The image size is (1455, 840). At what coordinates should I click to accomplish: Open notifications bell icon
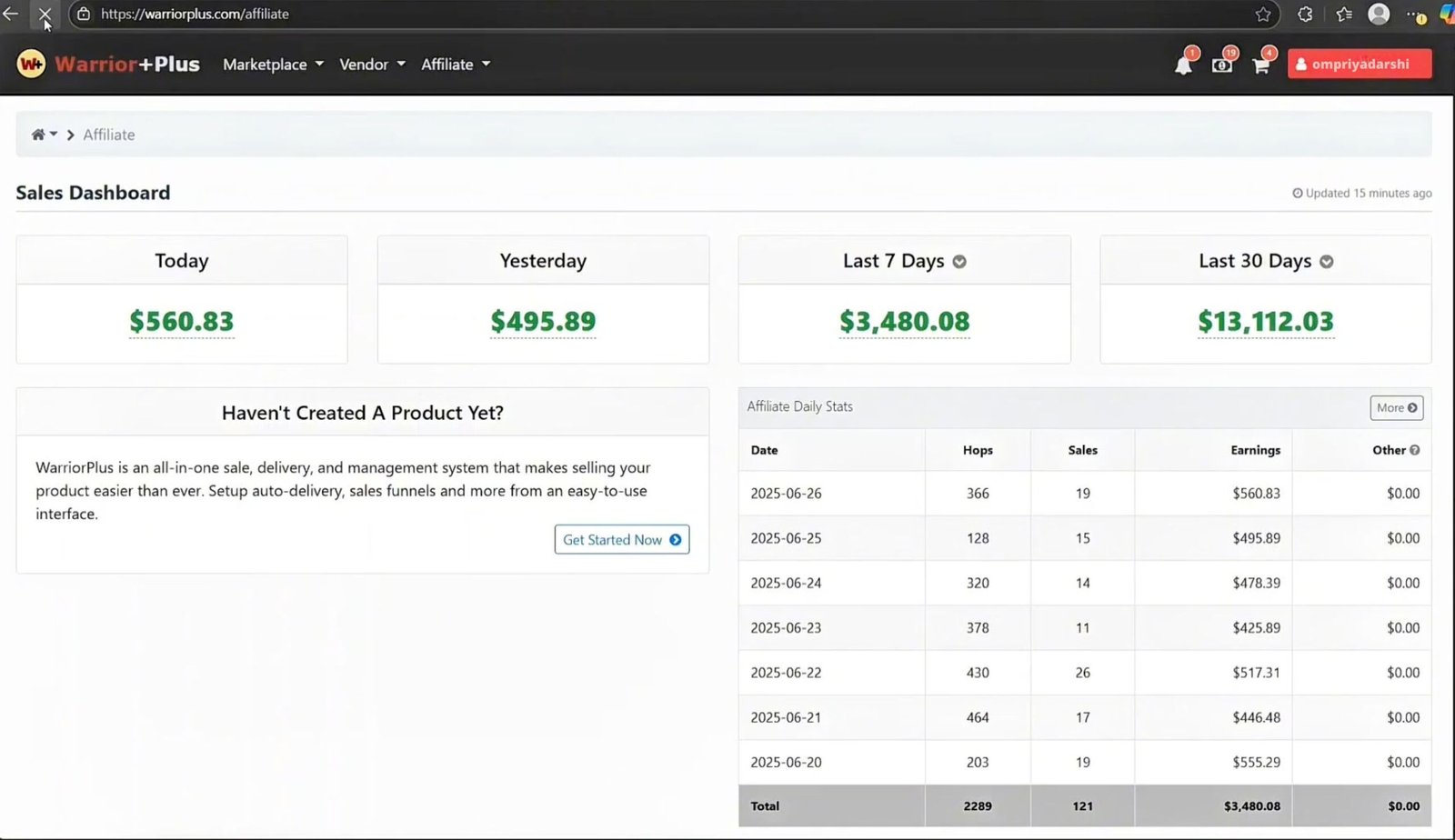pos(1183,64)
